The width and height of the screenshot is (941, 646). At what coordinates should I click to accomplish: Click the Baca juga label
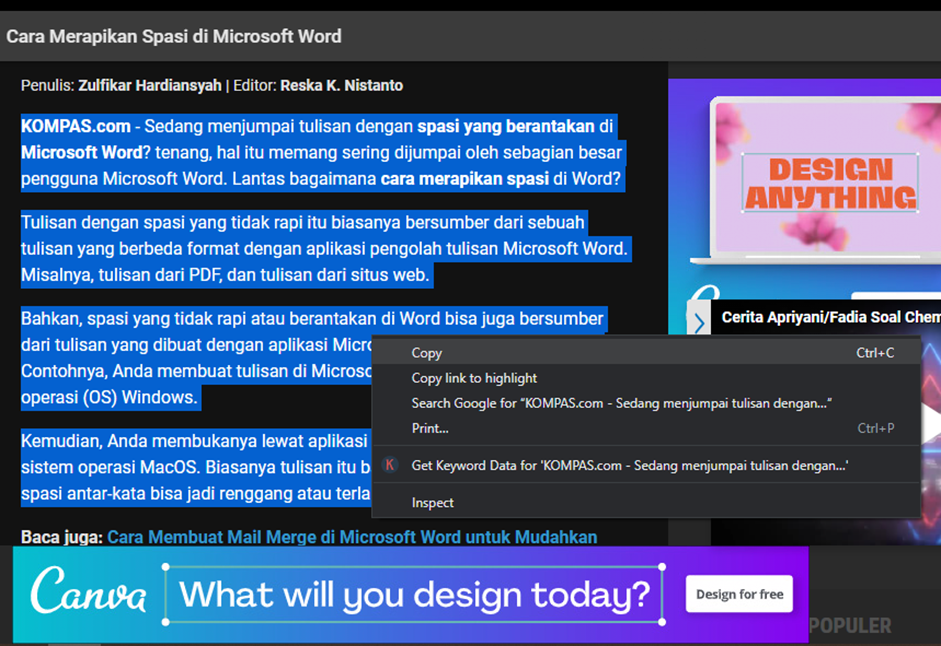[x=62, y=537]
